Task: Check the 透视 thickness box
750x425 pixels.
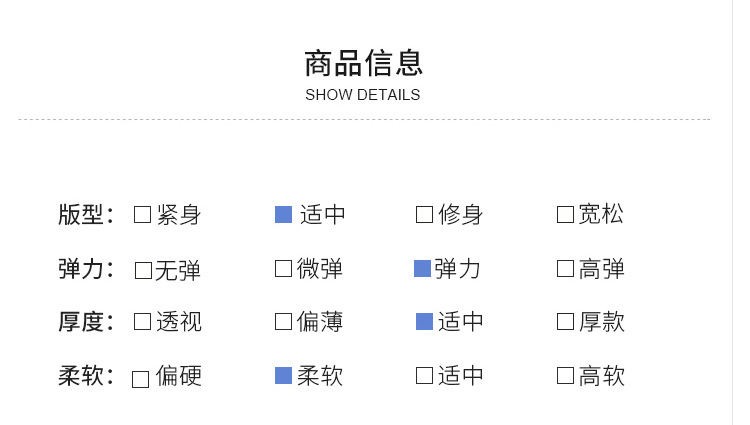Action: coord(142,321)
